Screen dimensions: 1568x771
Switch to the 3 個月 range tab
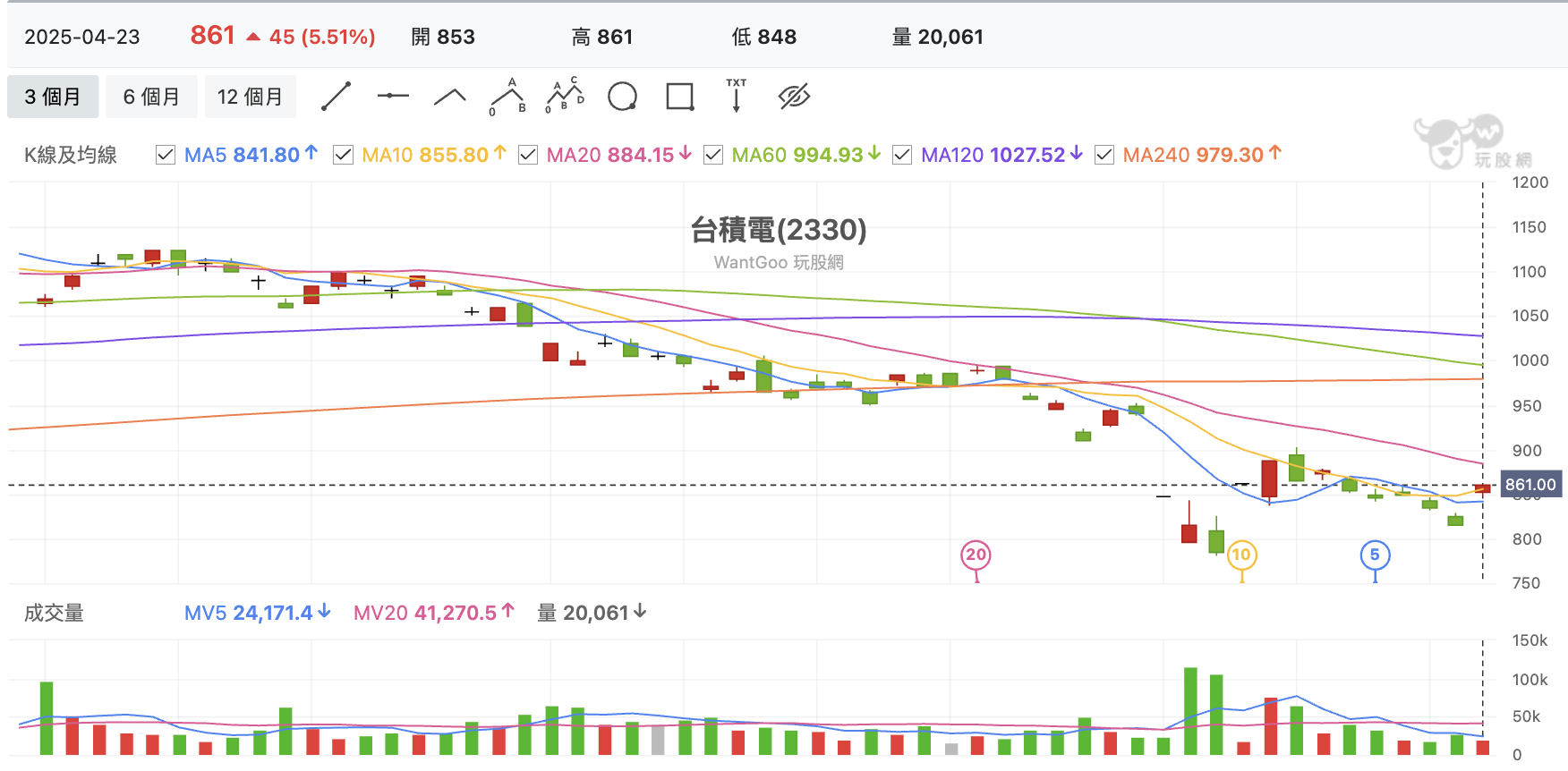tap(53, 97)
